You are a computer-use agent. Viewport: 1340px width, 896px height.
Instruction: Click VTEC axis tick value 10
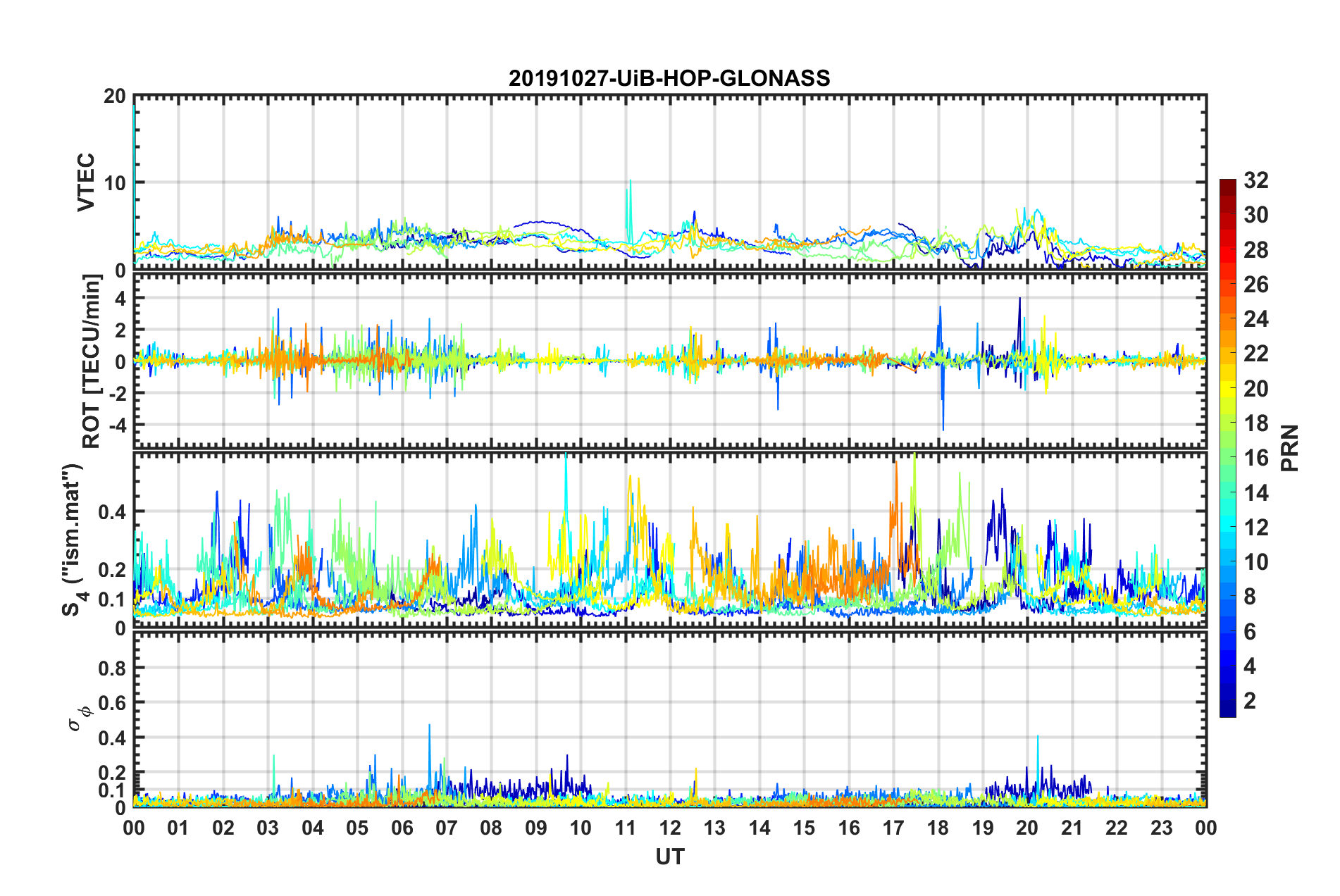pos(114,183)
